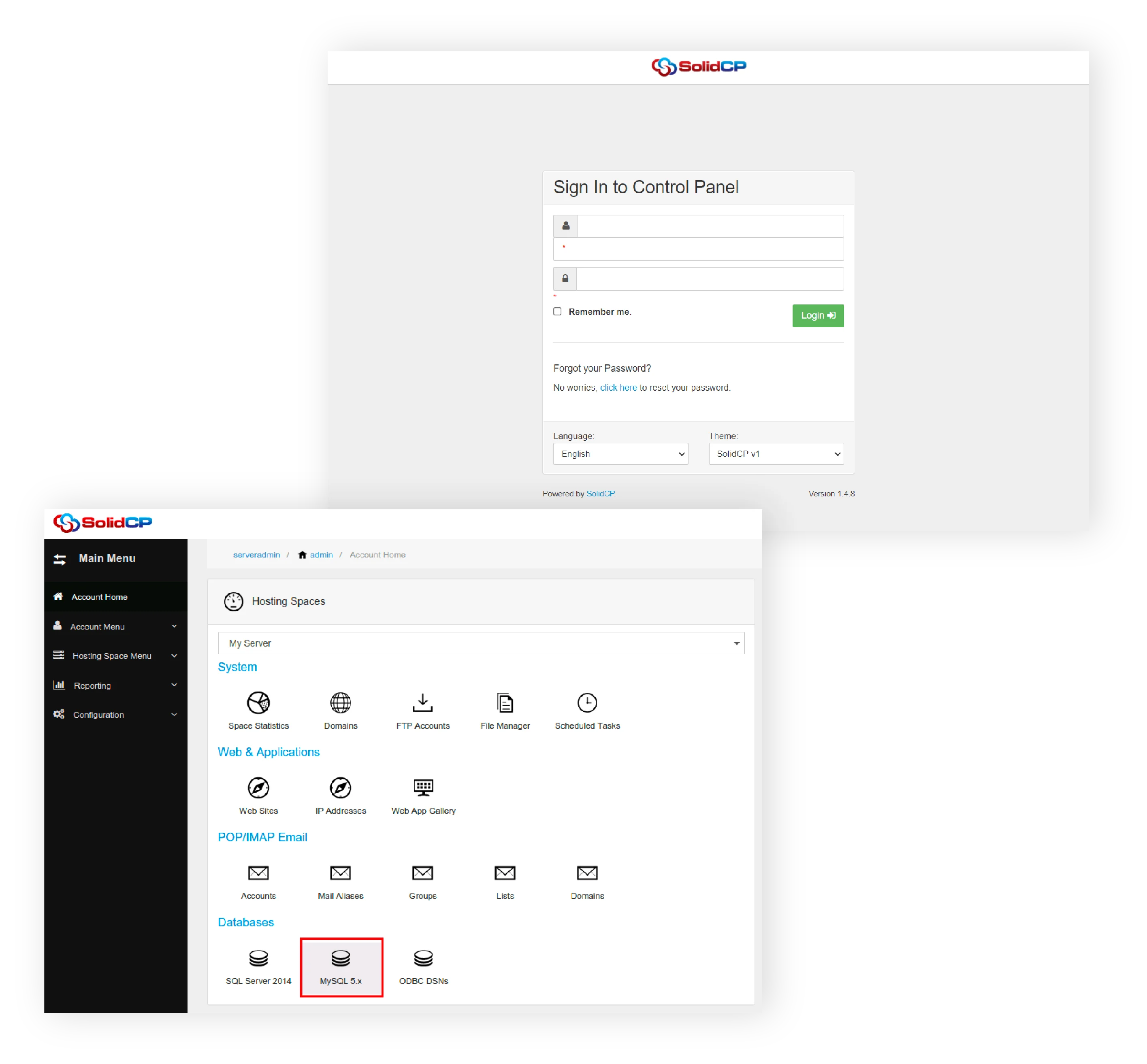Open the FTP Accounts icon

[422, 702]
